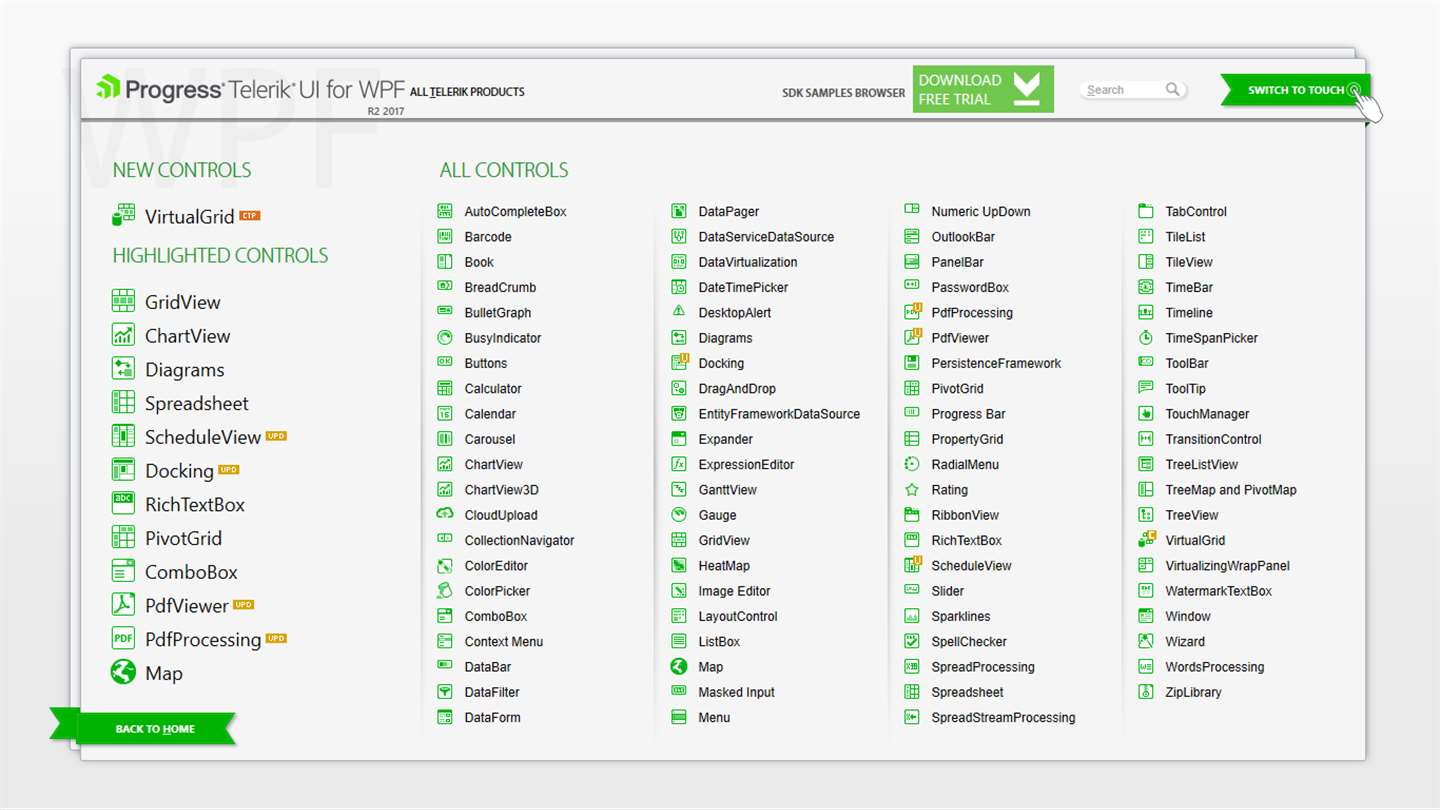
Task: Click the PivotGrid icon in Highlighted Controls
Action: 123,538
